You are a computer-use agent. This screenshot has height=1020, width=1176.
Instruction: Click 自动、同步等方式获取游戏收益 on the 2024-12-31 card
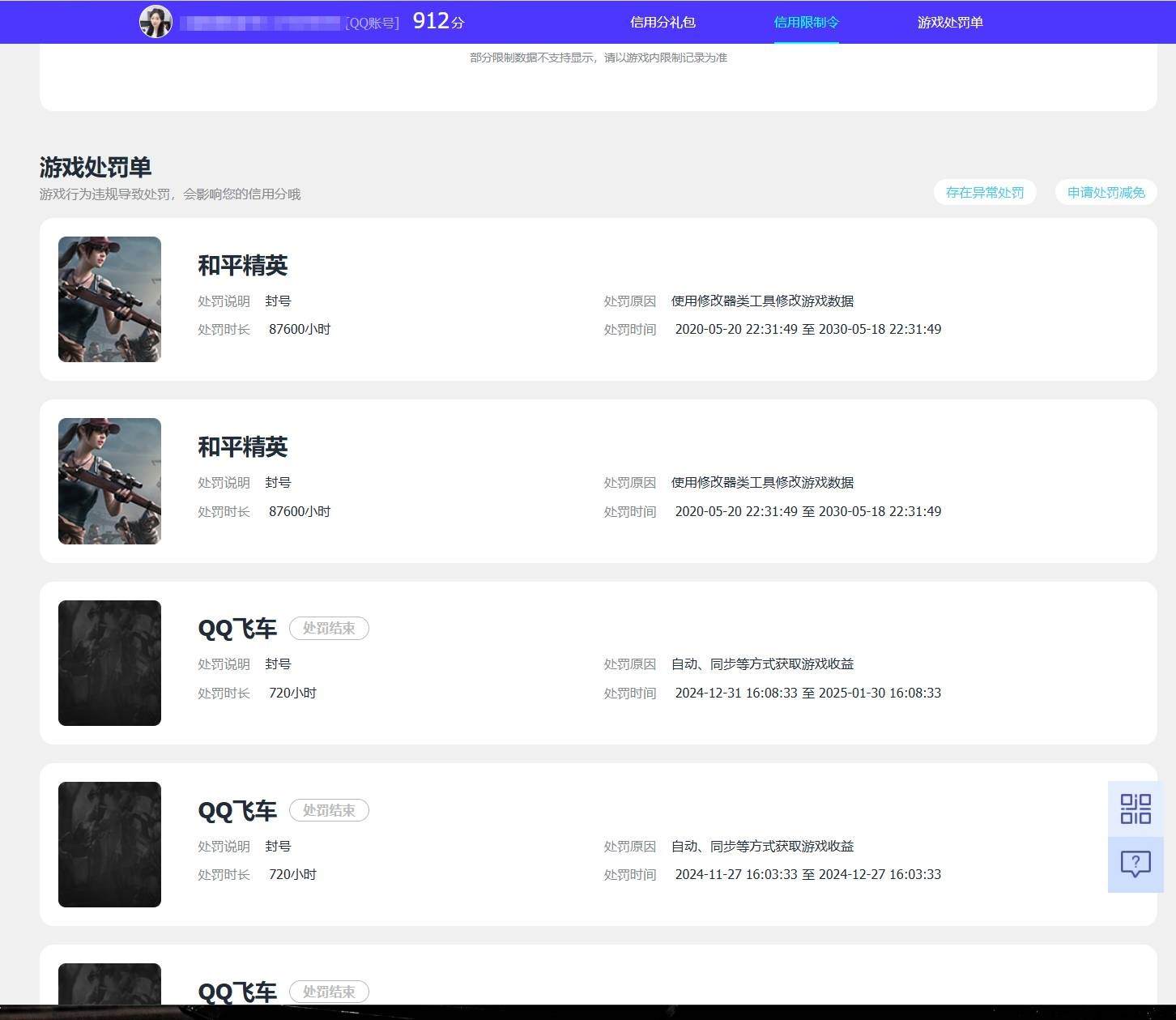[x=762, y=664]
